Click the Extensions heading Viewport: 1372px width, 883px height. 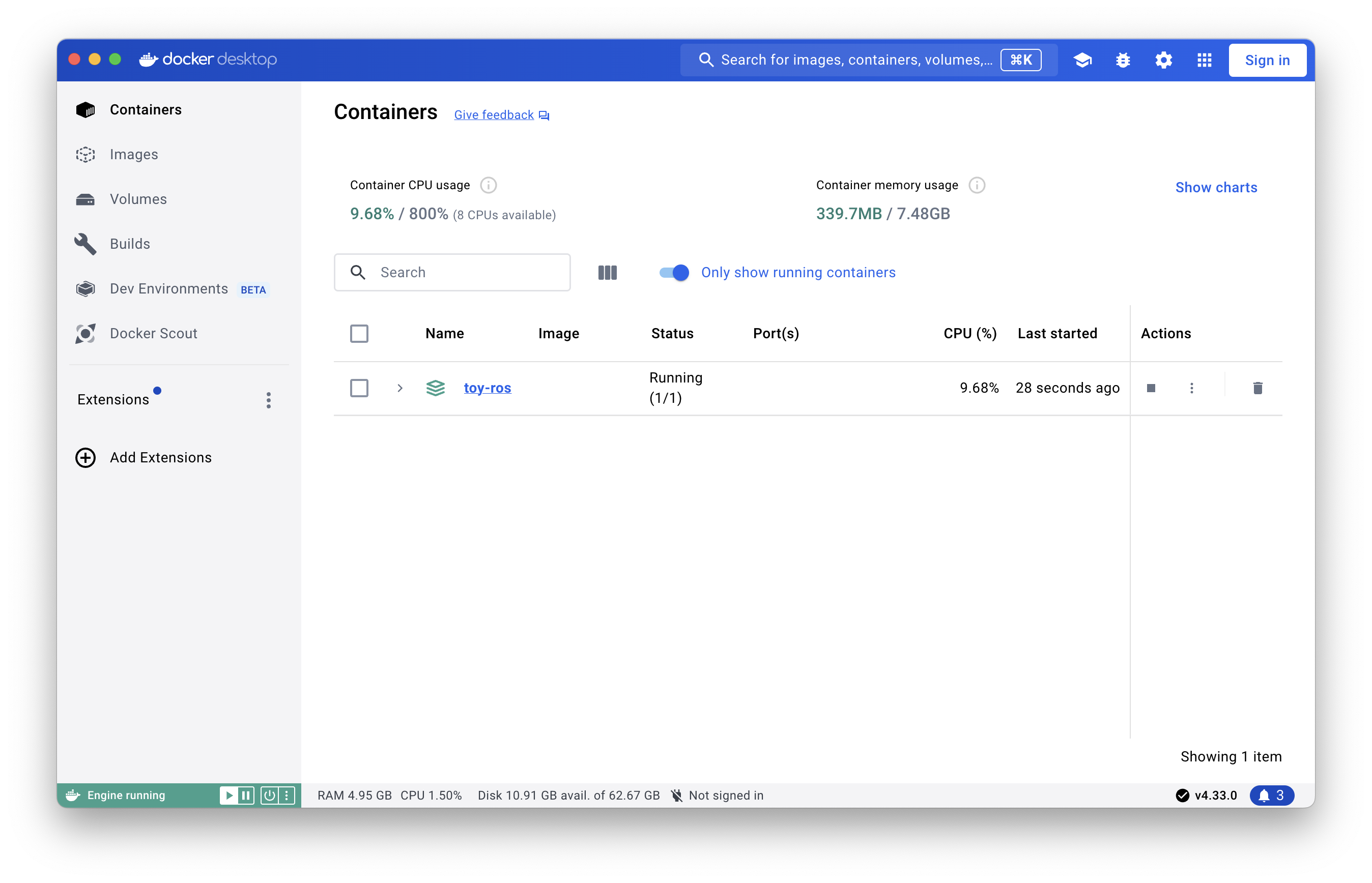click(113, 400)
